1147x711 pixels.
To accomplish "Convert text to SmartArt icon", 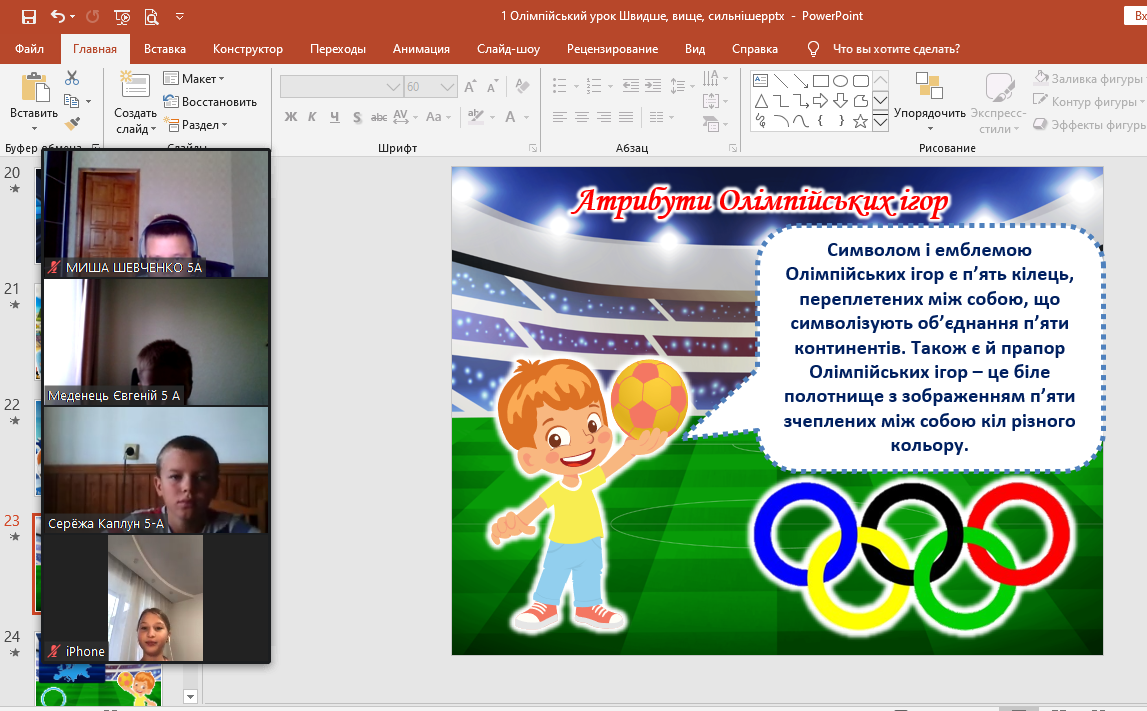I will pyautogui.click(x=713, y=124).
